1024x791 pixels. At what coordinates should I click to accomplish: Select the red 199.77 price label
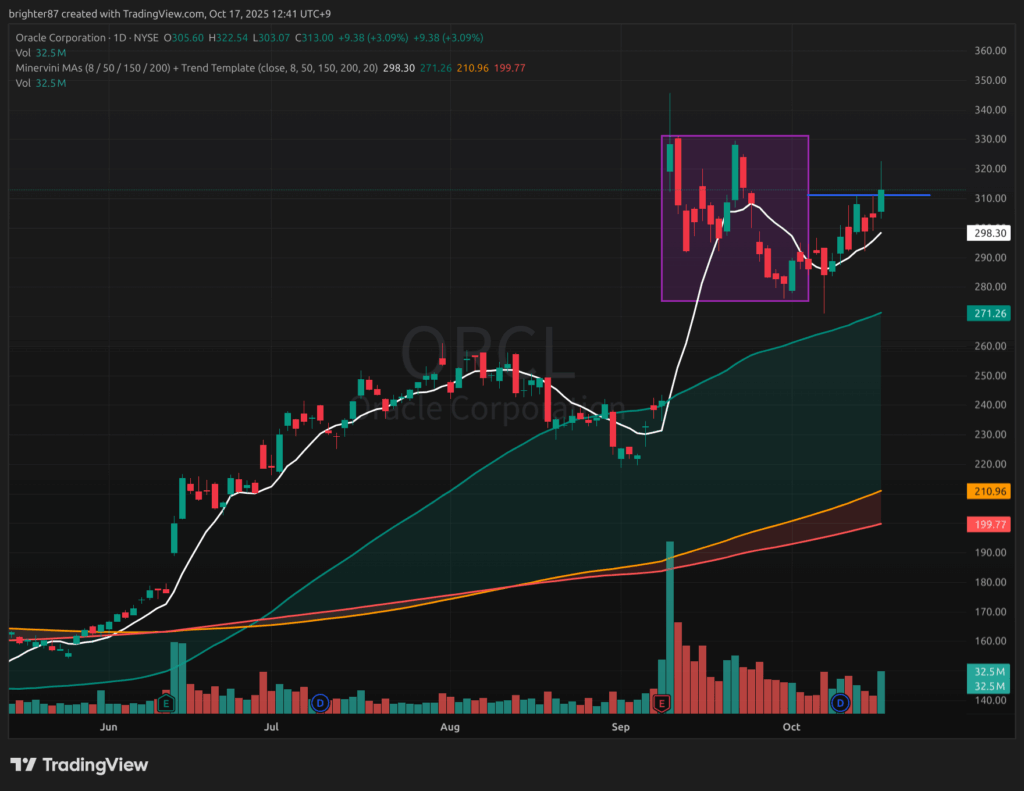pyautogui.click(x=989, y=524)
